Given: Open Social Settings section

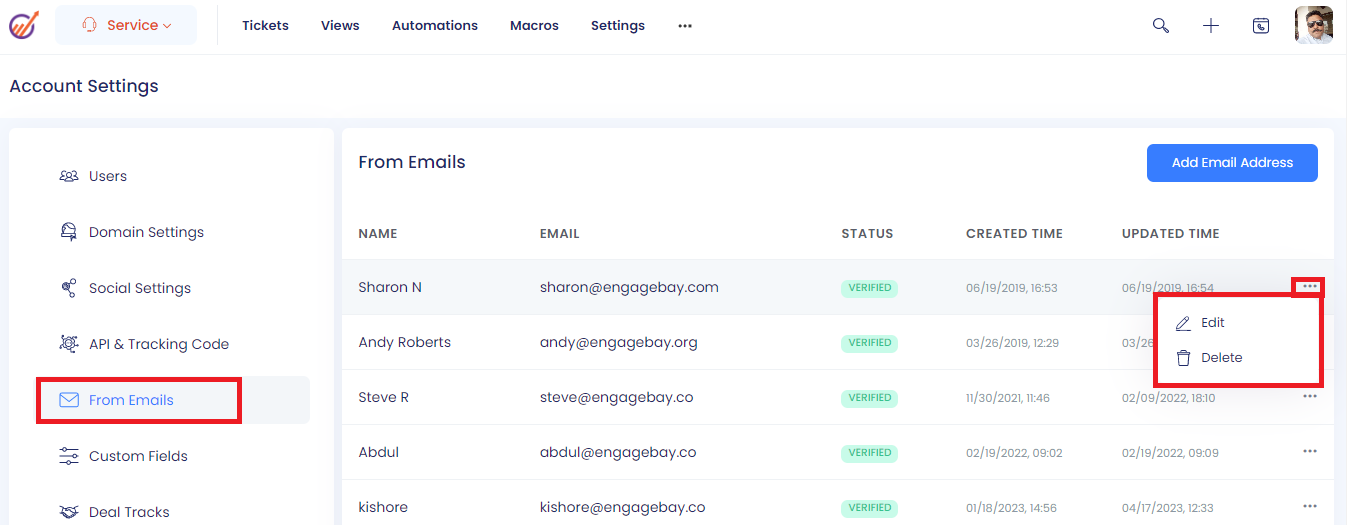Looking at the screenshot, I should (x=140, y=288).
